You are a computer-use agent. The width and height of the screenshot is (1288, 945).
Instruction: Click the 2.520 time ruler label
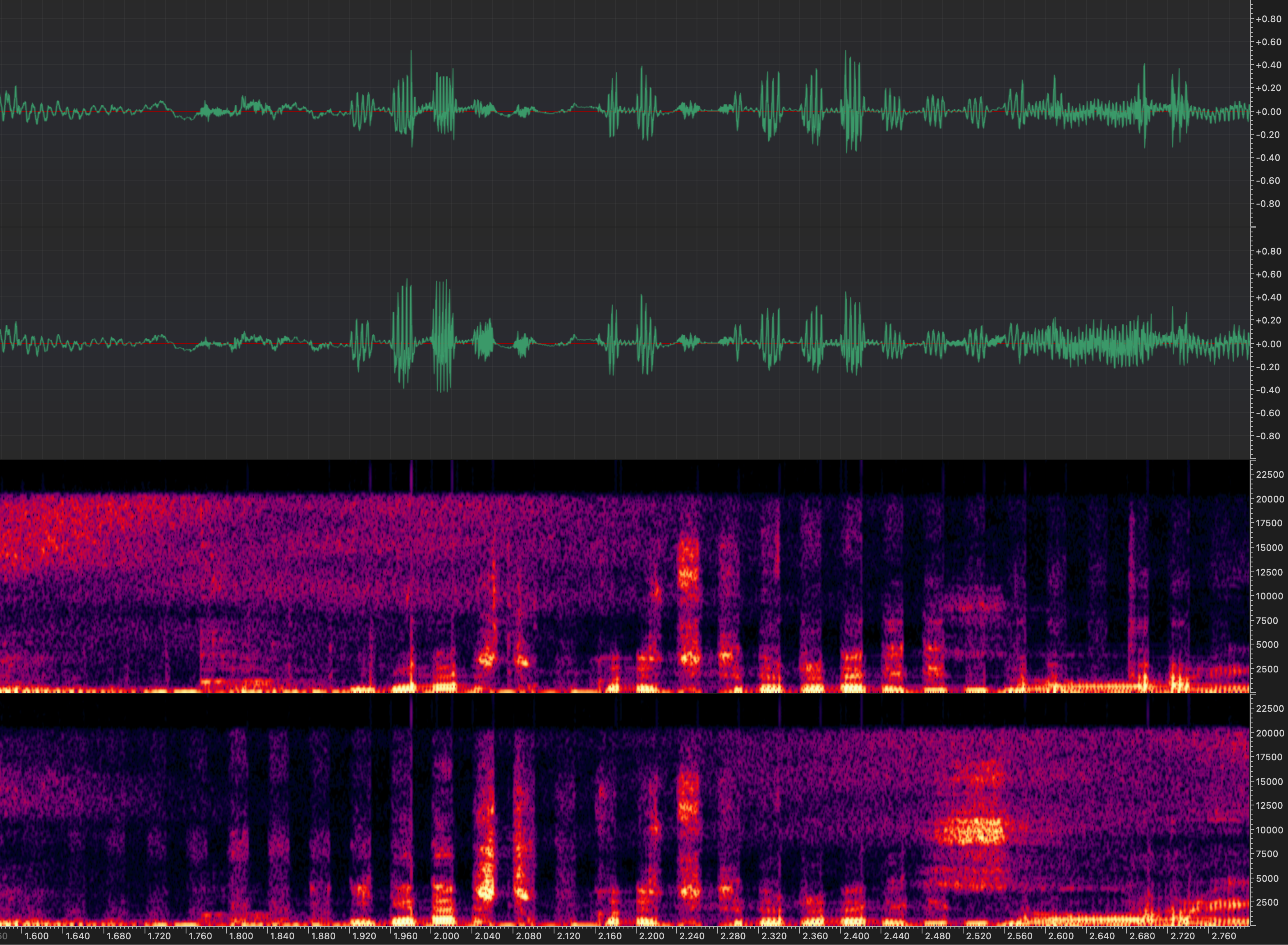978,936
